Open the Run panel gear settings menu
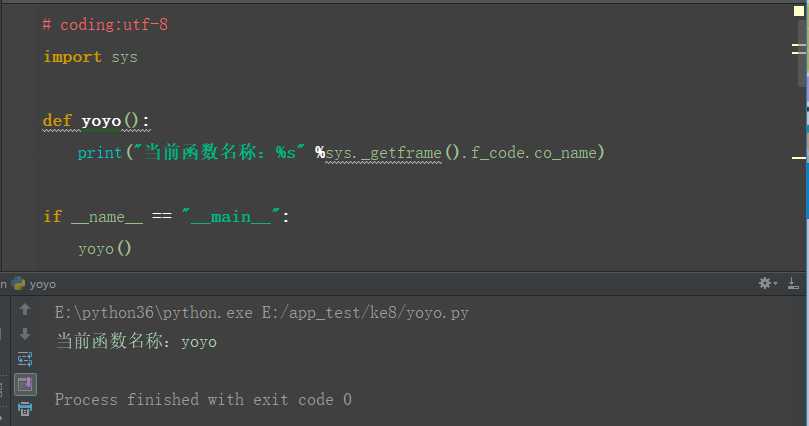 point(766,284)
